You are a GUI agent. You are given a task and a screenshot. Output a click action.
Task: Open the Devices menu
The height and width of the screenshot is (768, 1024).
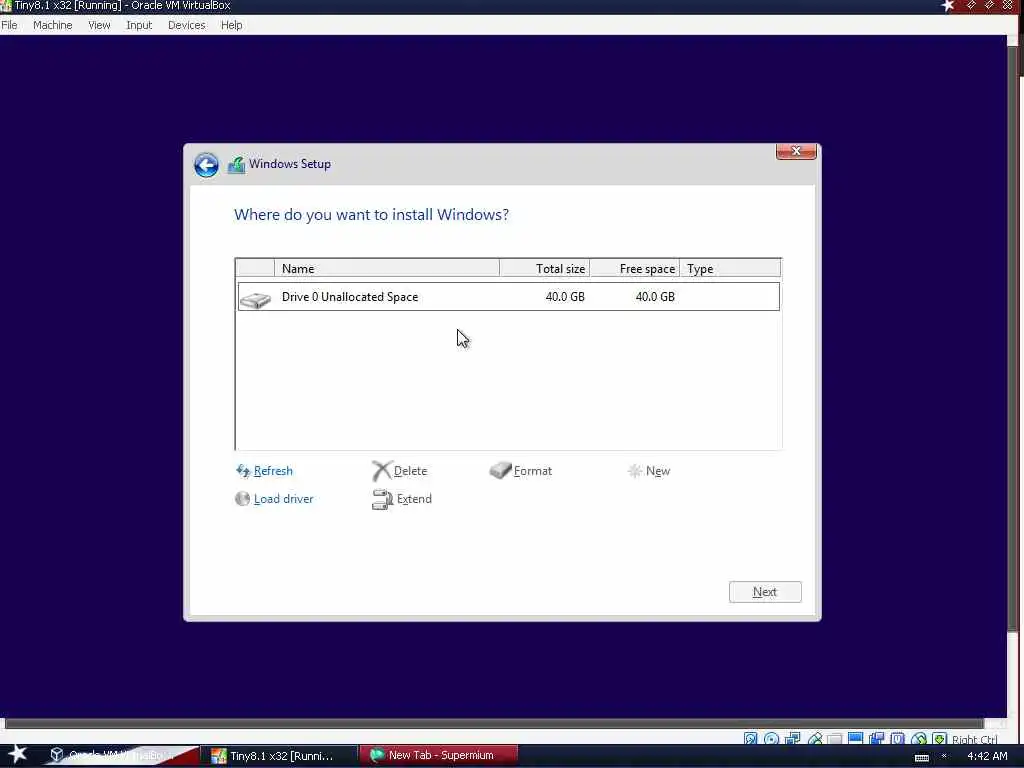(x=186, y=25)
